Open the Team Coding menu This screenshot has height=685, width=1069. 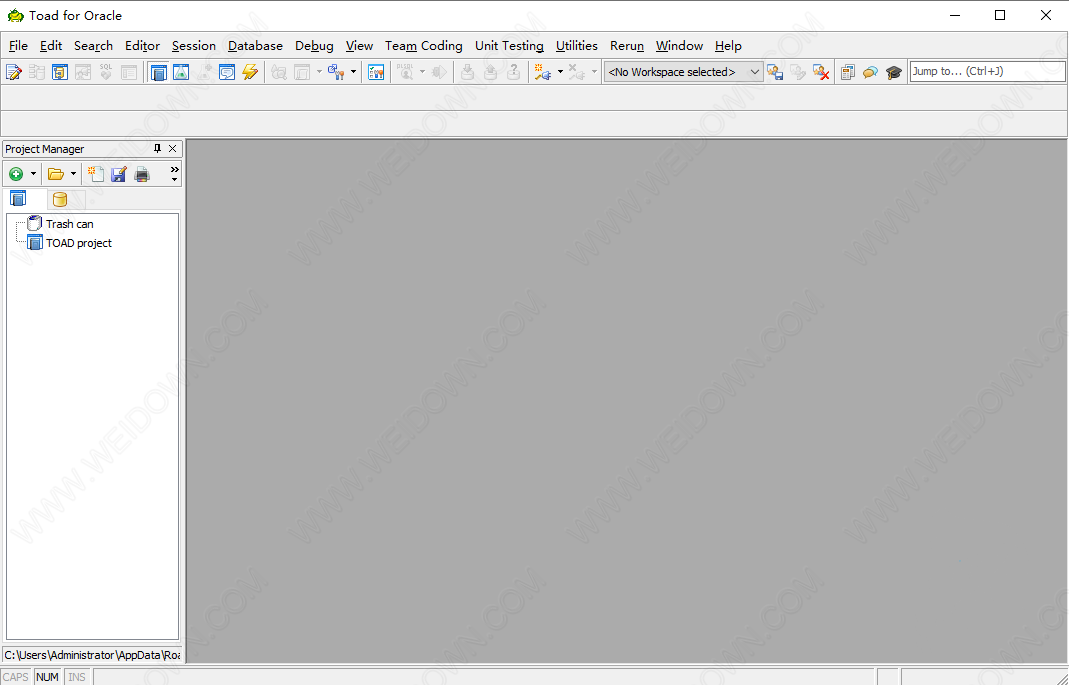coord(424,46)
